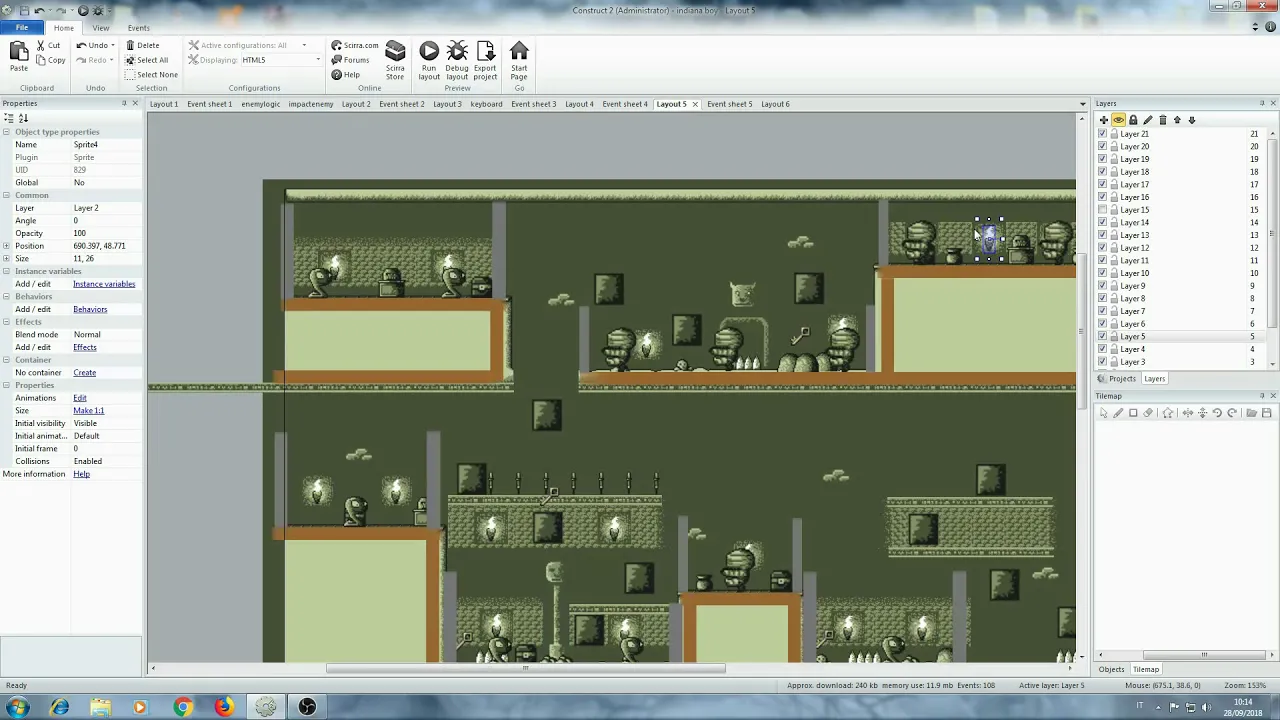The image size is (1280, 720).
Task: Uncheck the Layer 21 visibility checkbox
Action: point(1103,134)
